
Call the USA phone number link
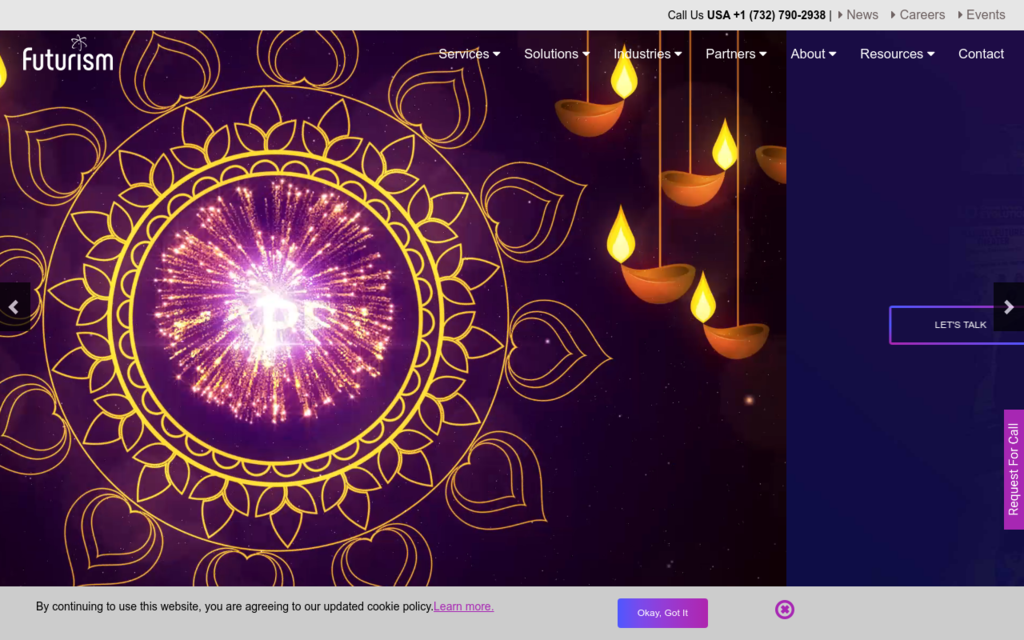pos(766,15)
